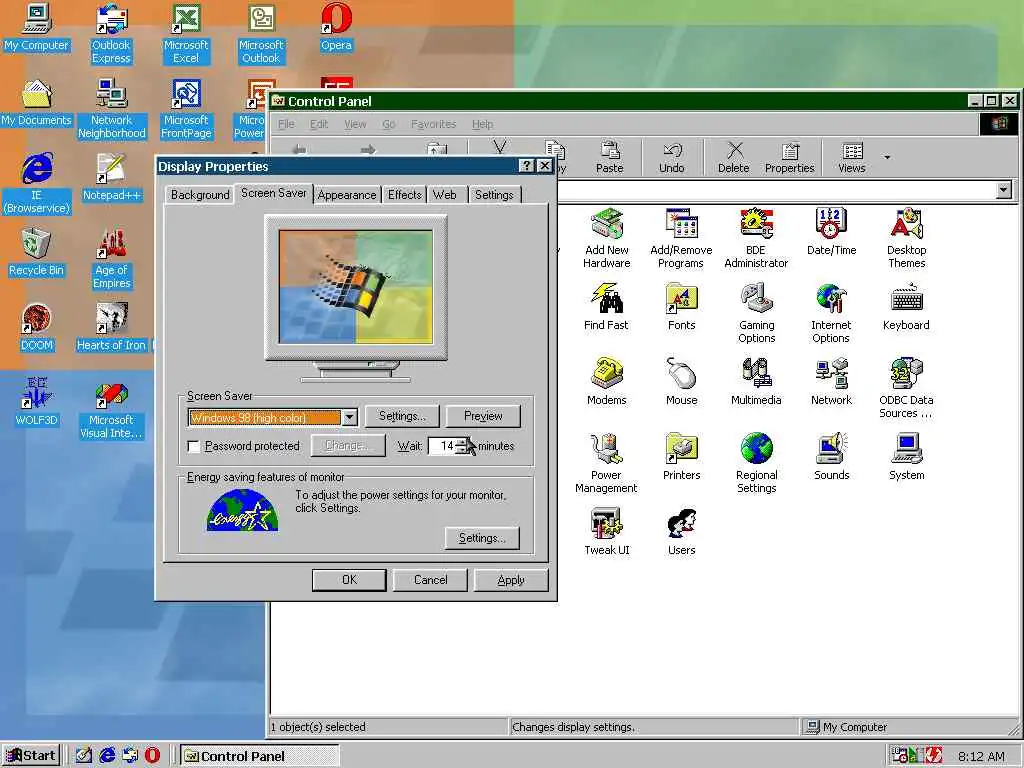
Task: Open Printers folder icon
Action: click(681, 456)
